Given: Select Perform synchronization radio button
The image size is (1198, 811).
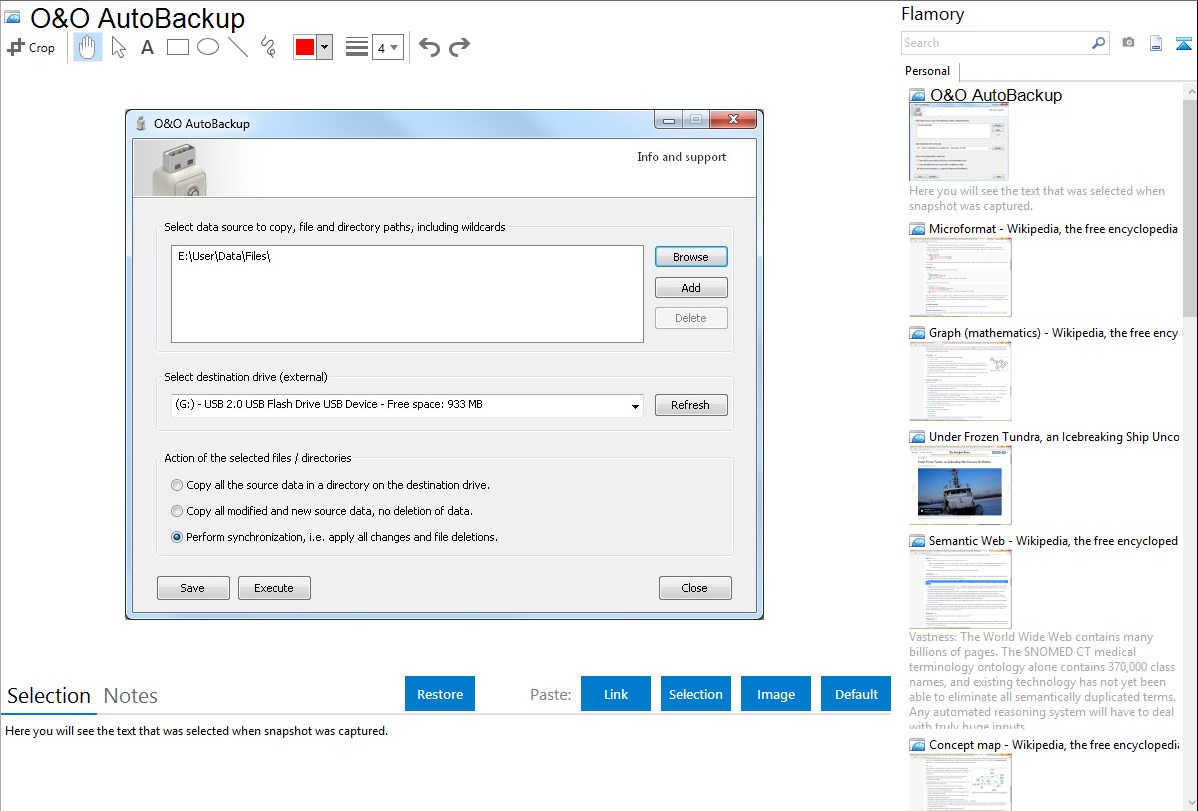Looking at the screenshot, I should 177,537.
